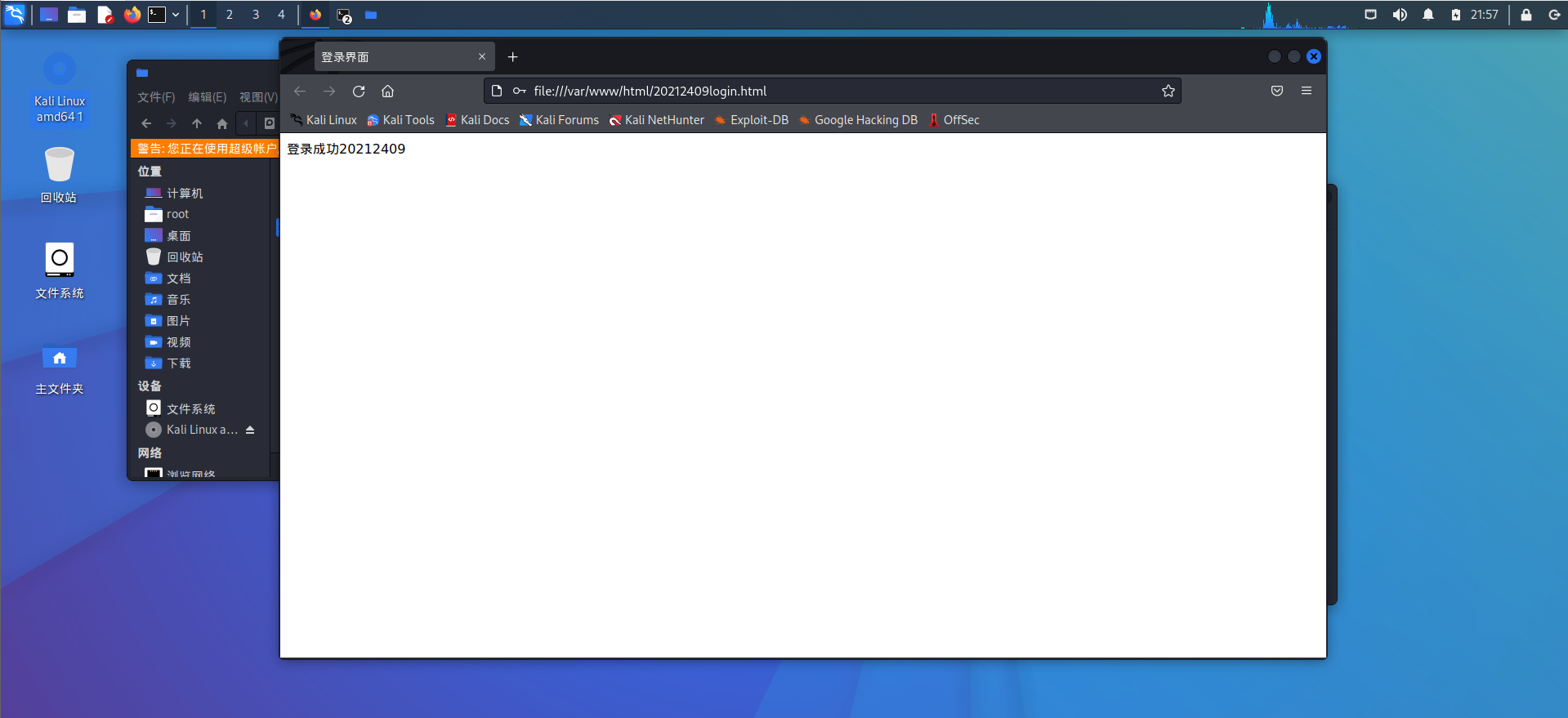This screenshot has width=1568, height=718.
Task: Click the 21:57 clock
Action: (1485, 15)
